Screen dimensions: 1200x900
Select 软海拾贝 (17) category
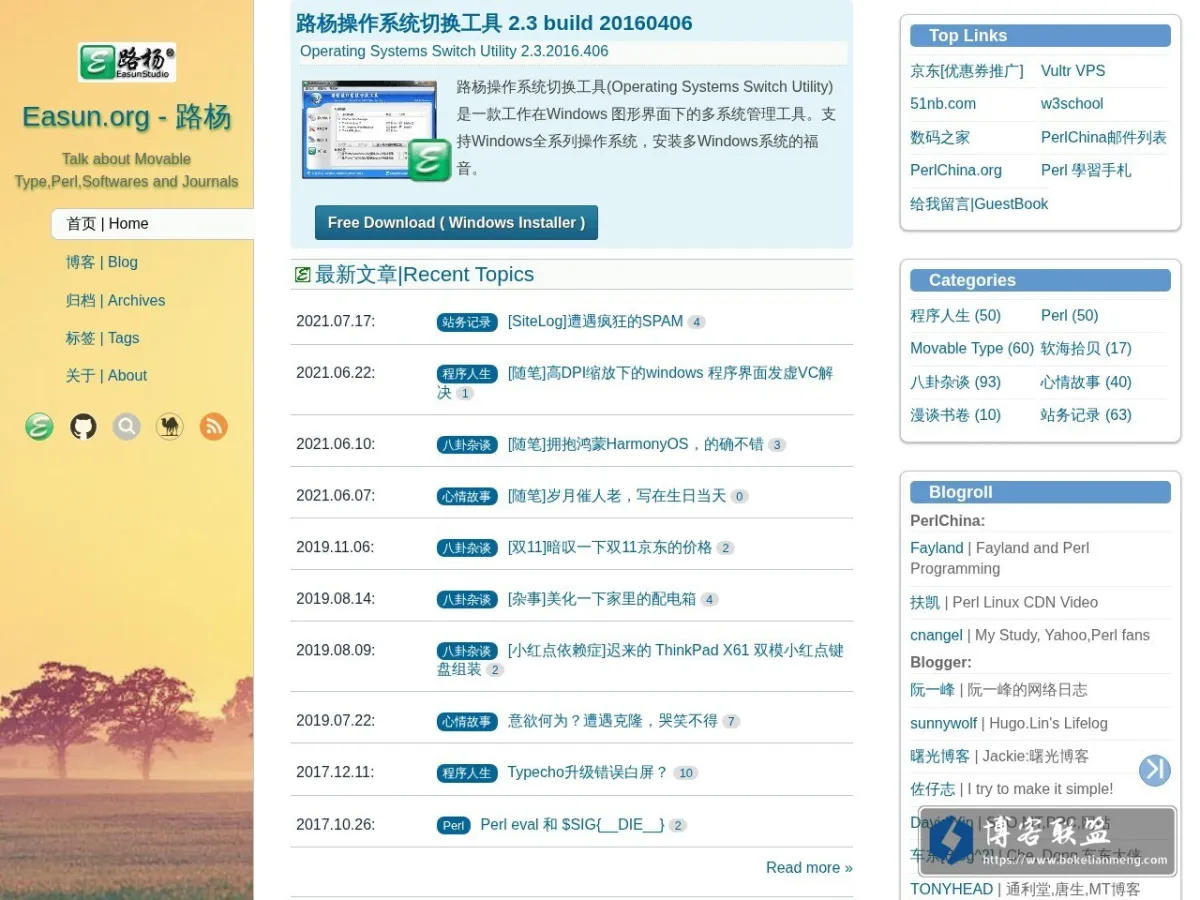1086,349
